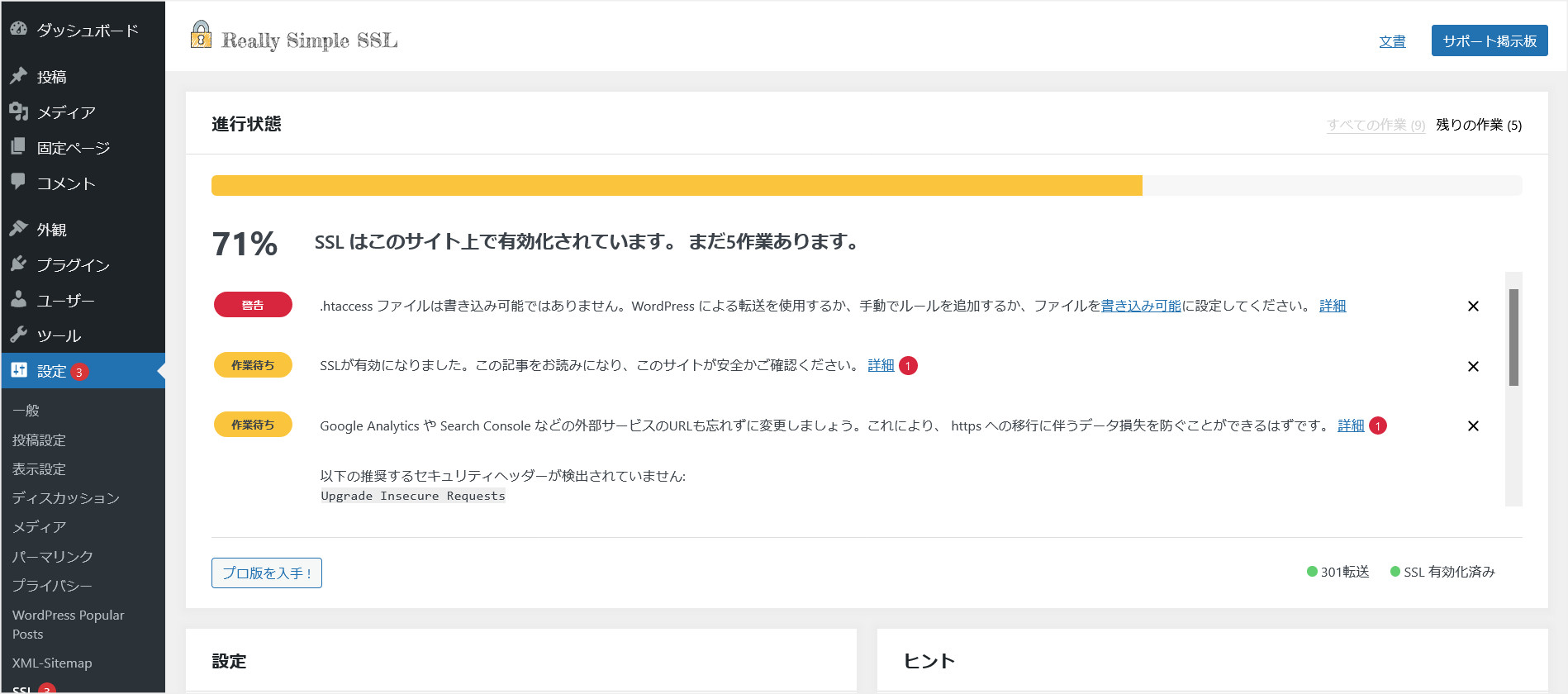Click the red 警告 label
1568x694 pixels.
[x=253, y=305]
